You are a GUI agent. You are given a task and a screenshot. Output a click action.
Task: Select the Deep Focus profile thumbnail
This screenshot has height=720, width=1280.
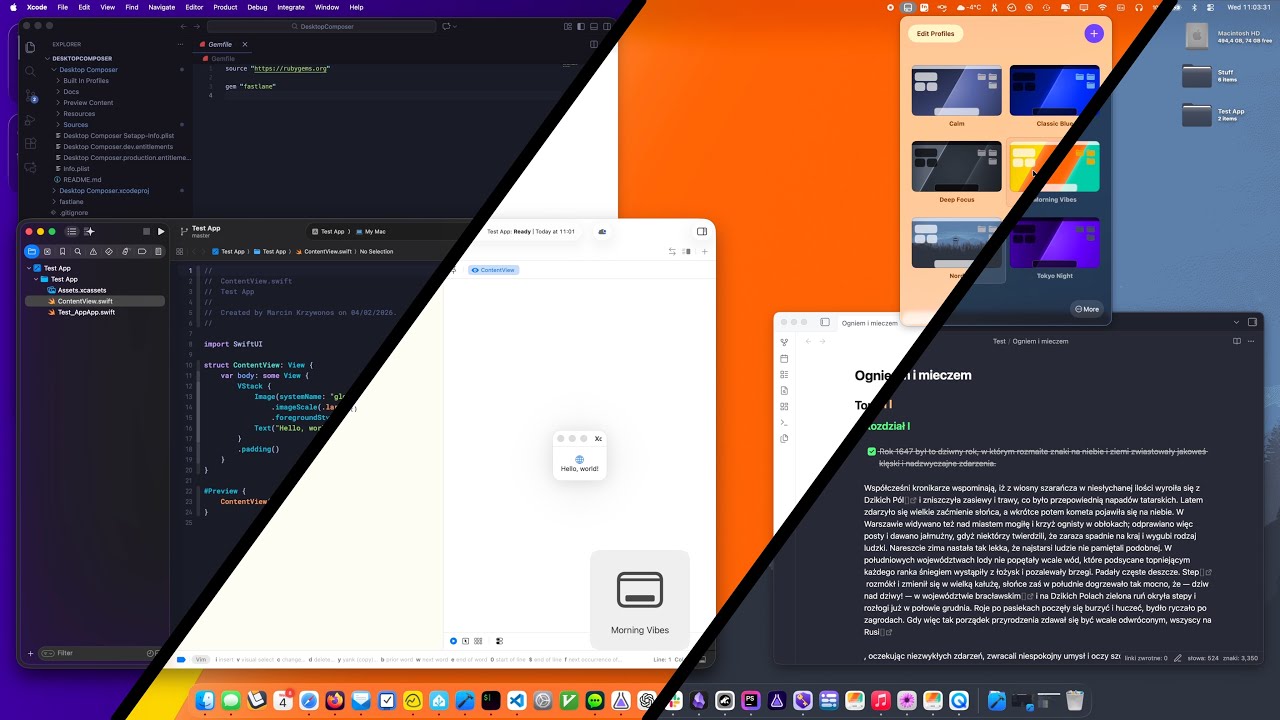(x=956, y=167)
